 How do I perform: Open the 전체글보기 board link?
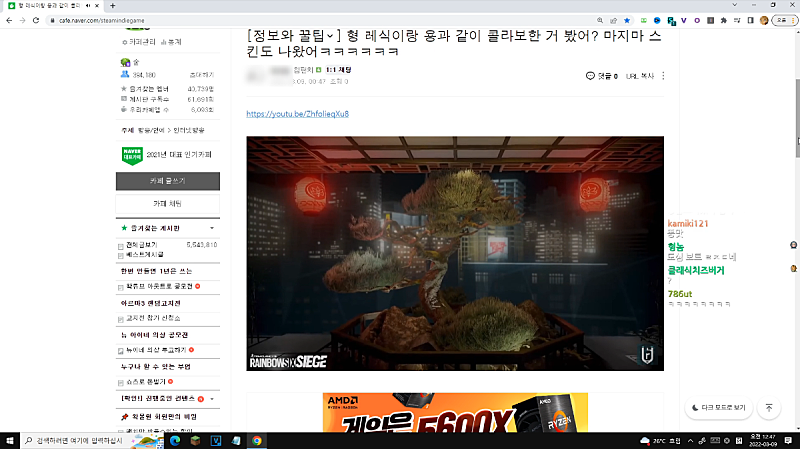pyautogui.click(x=141, y=245)
